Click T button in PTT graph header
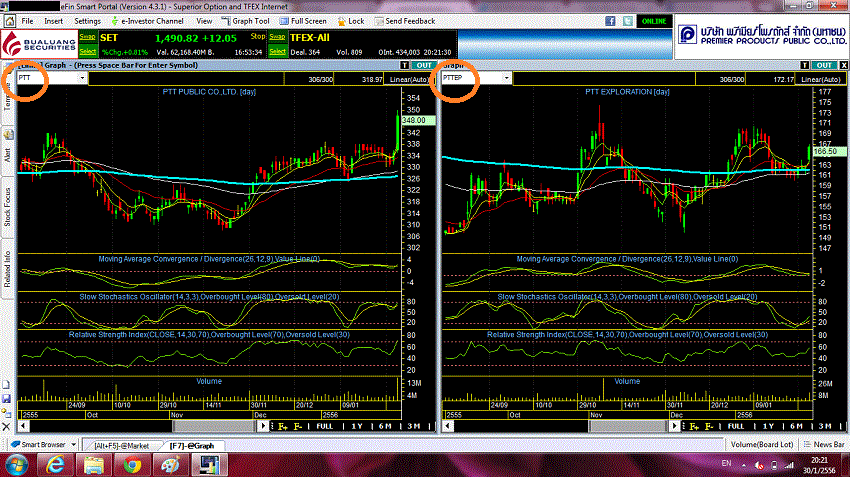The height and width of the screenshot is (477, 850). pyautogui.click(x=404, y=65)
